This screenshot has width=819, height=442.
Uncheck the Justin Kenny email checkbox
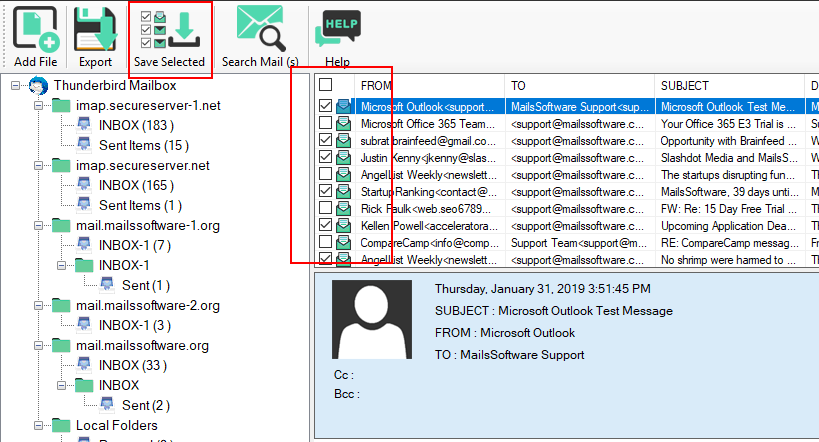pyautogui.click(x=325, y=157)
